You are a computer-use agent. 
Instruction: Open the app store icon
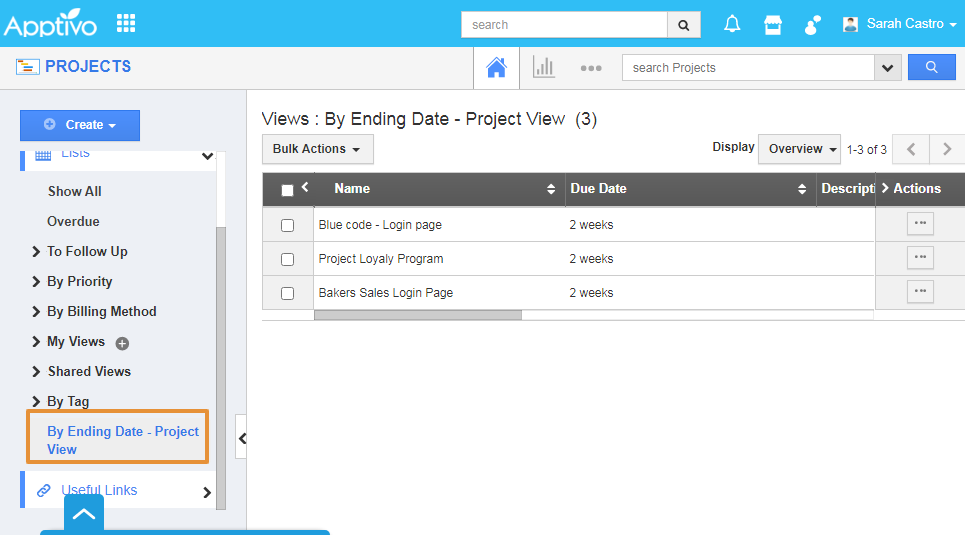[773, 24]
